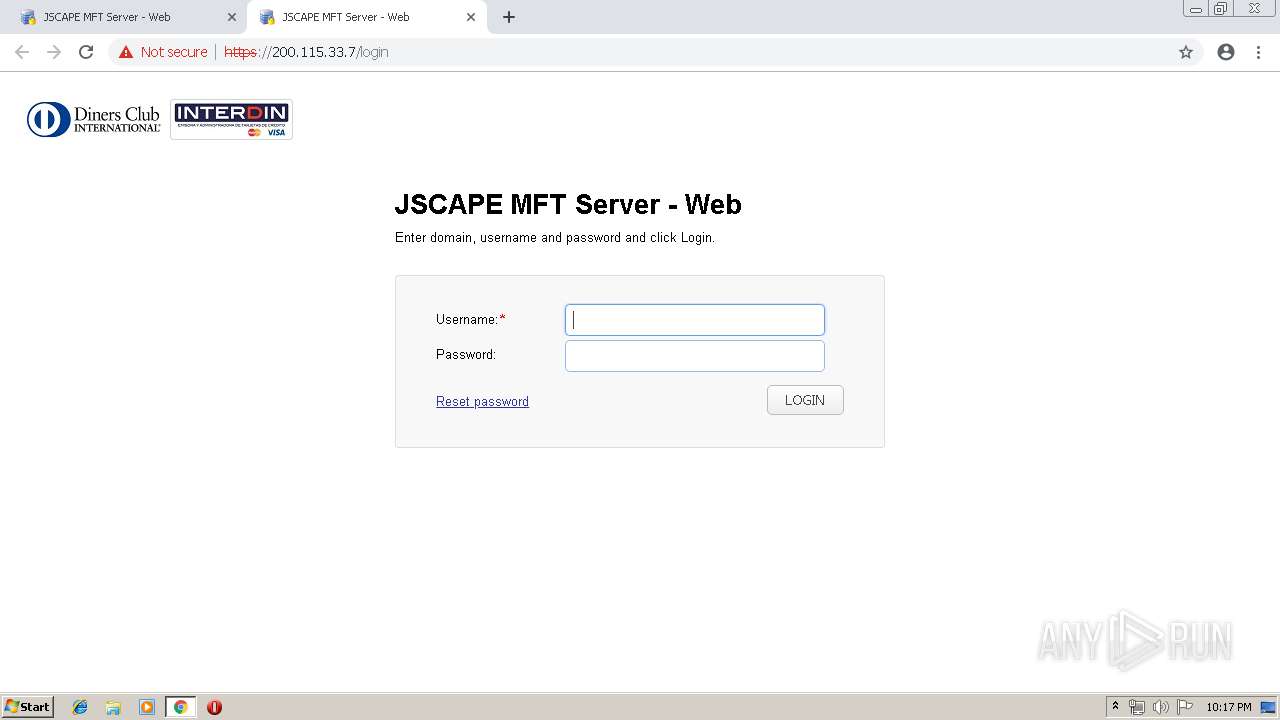Click the Not secure warning icon

[126, 52]
